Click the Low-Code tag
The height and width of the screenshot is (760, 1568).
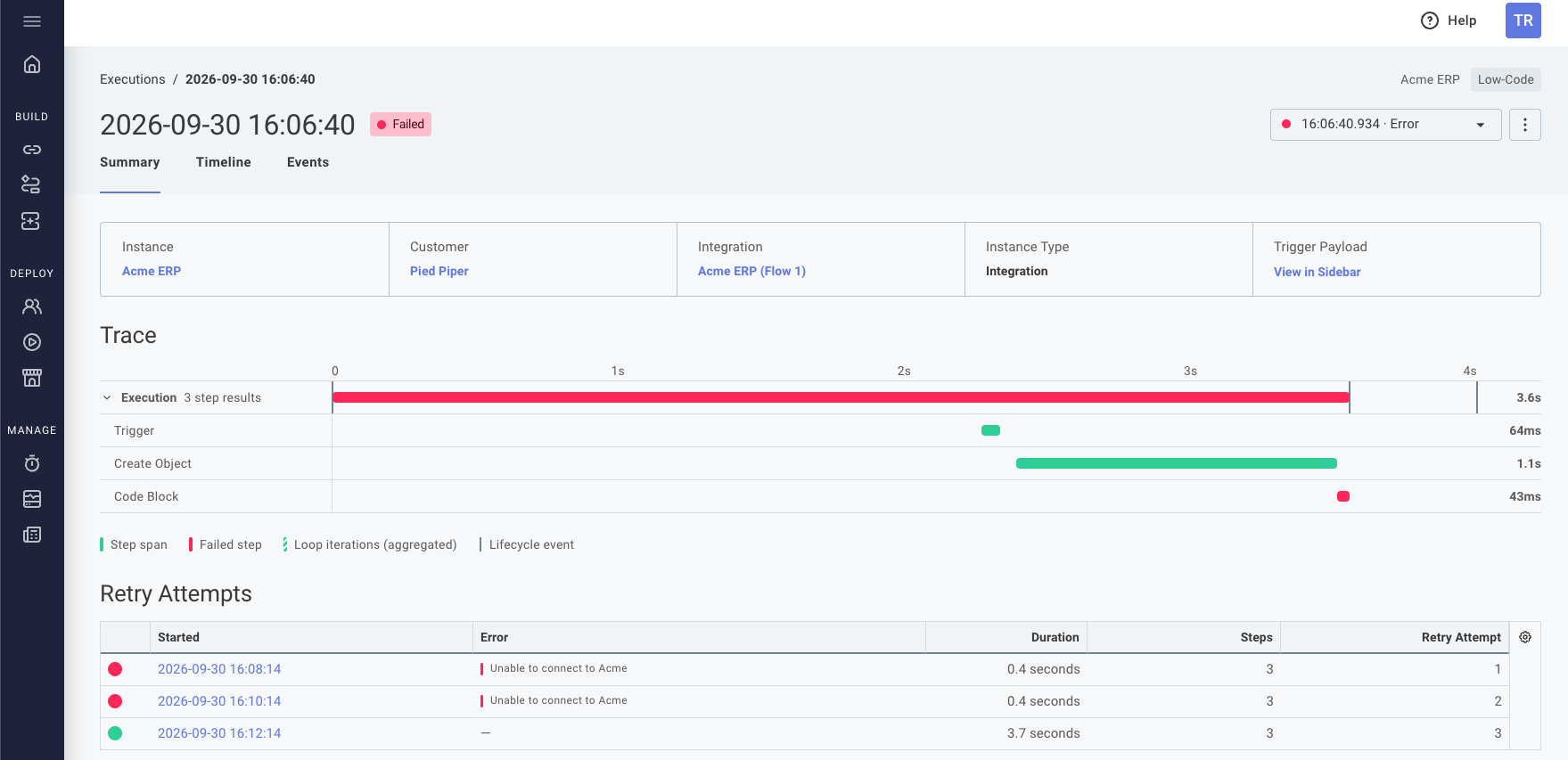tap(1506, 79)
